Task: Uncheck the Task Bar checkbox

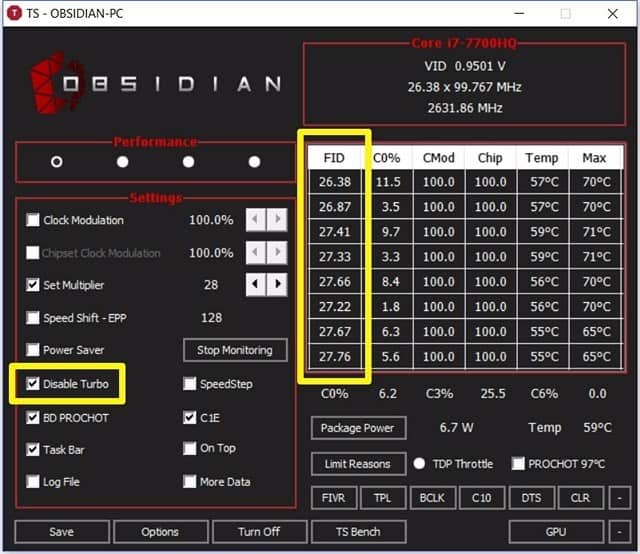Action: [x=33, y=449]
